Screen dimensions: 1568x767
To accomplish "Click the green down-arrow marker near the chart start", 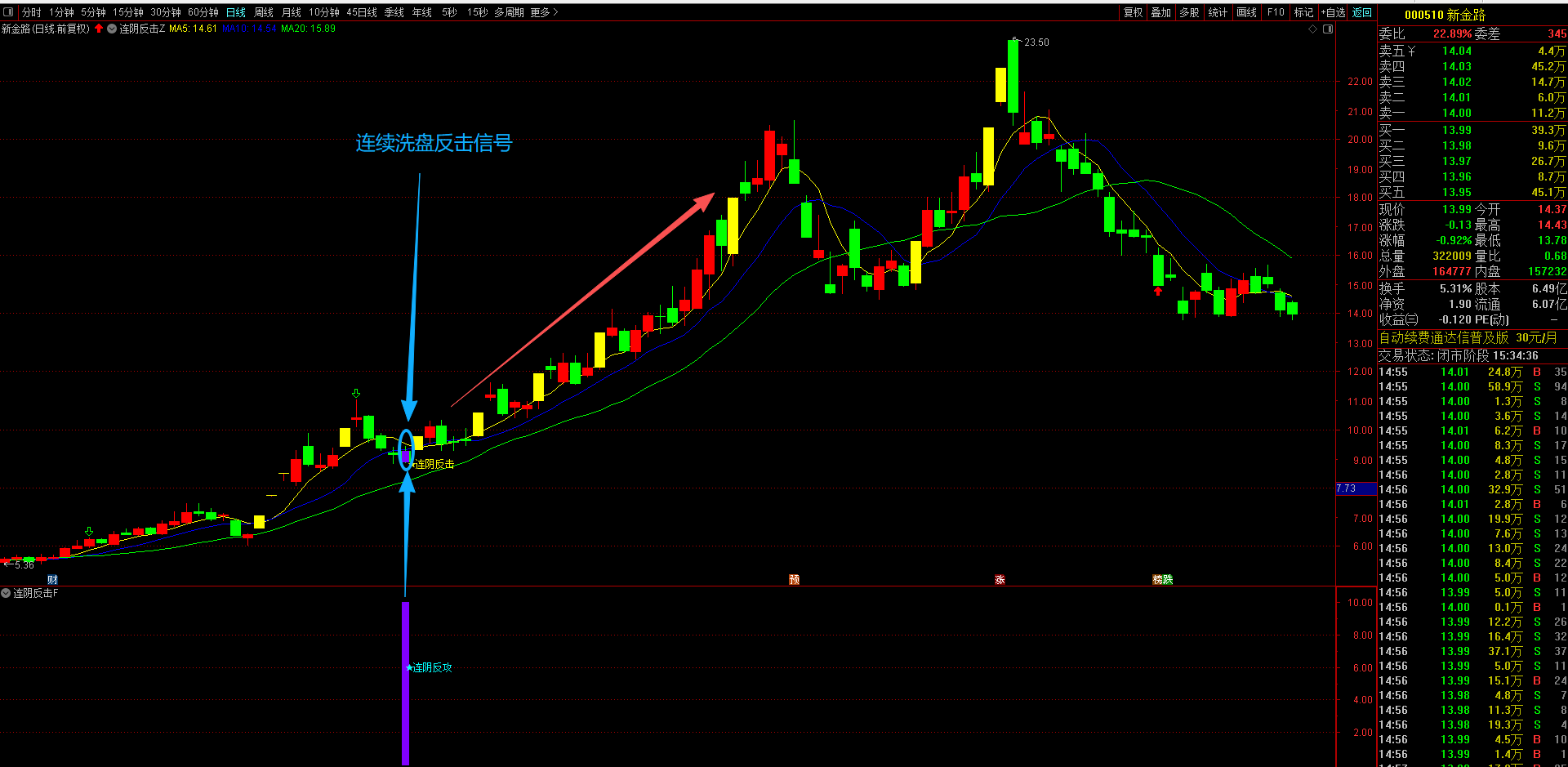I will (x=89, y=531).
